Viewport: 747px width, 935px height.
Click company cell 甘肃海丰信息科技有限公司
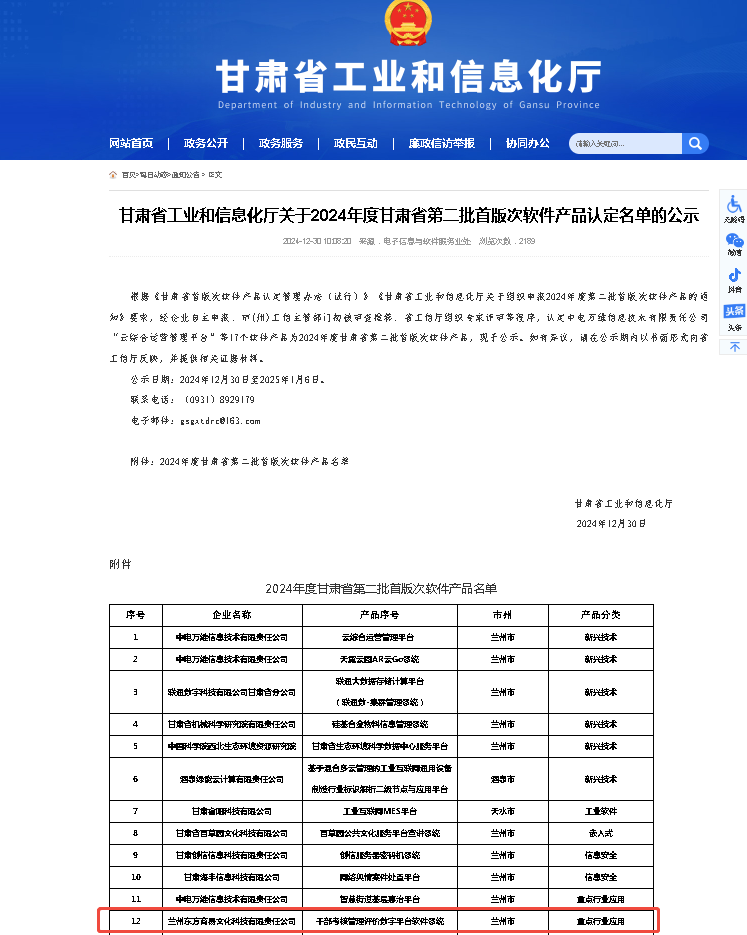click(232, 877)
